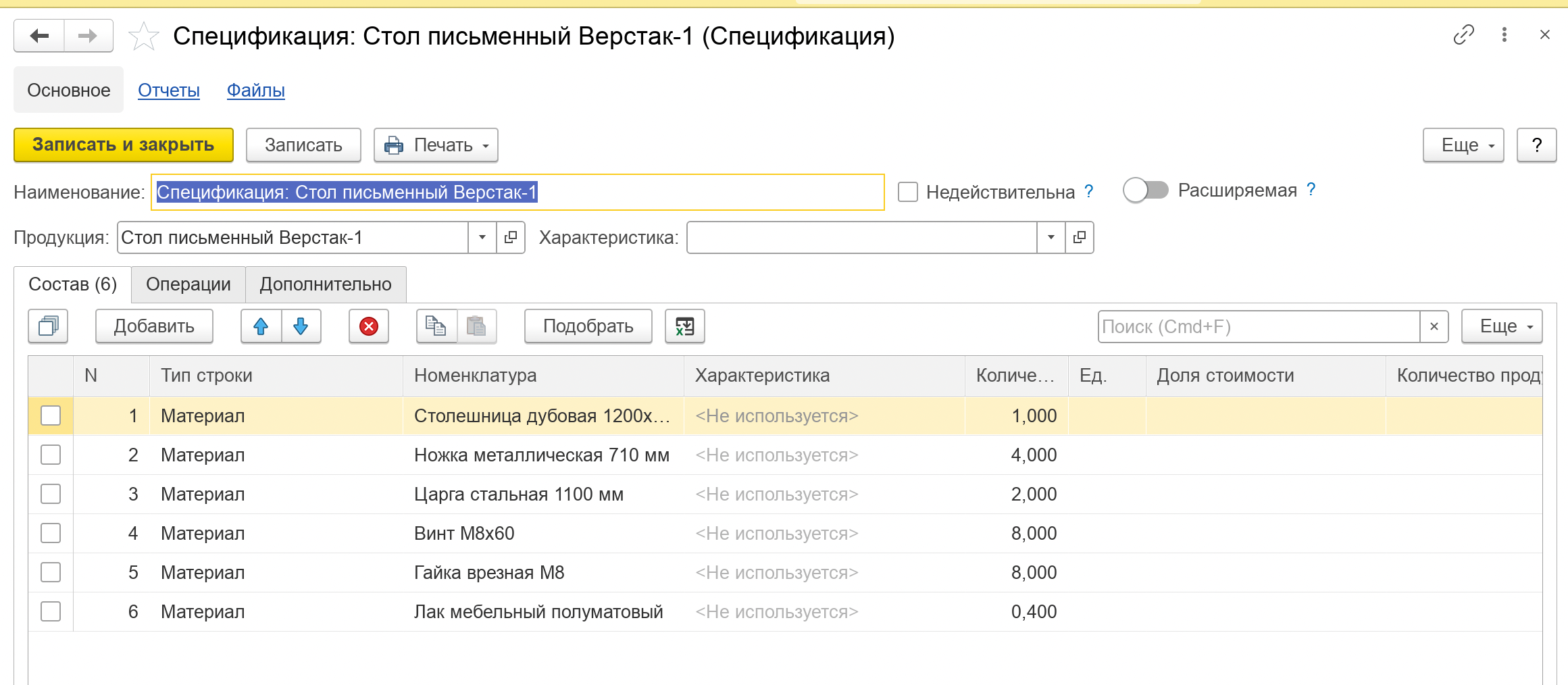Image resolution: width=1568 pixels, height=685 pixels.
Task: Click quantity 0,400 in row 6
Action: click(x=1016, y=611)
